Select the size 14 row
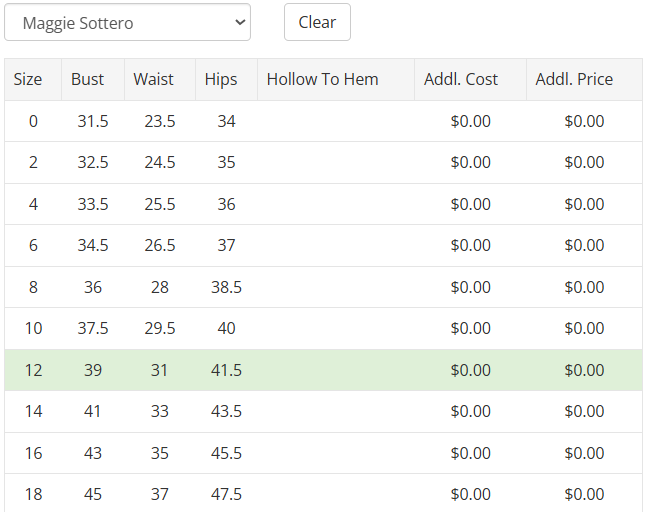The height and width of the screenshot is (512, 648). 33,411
